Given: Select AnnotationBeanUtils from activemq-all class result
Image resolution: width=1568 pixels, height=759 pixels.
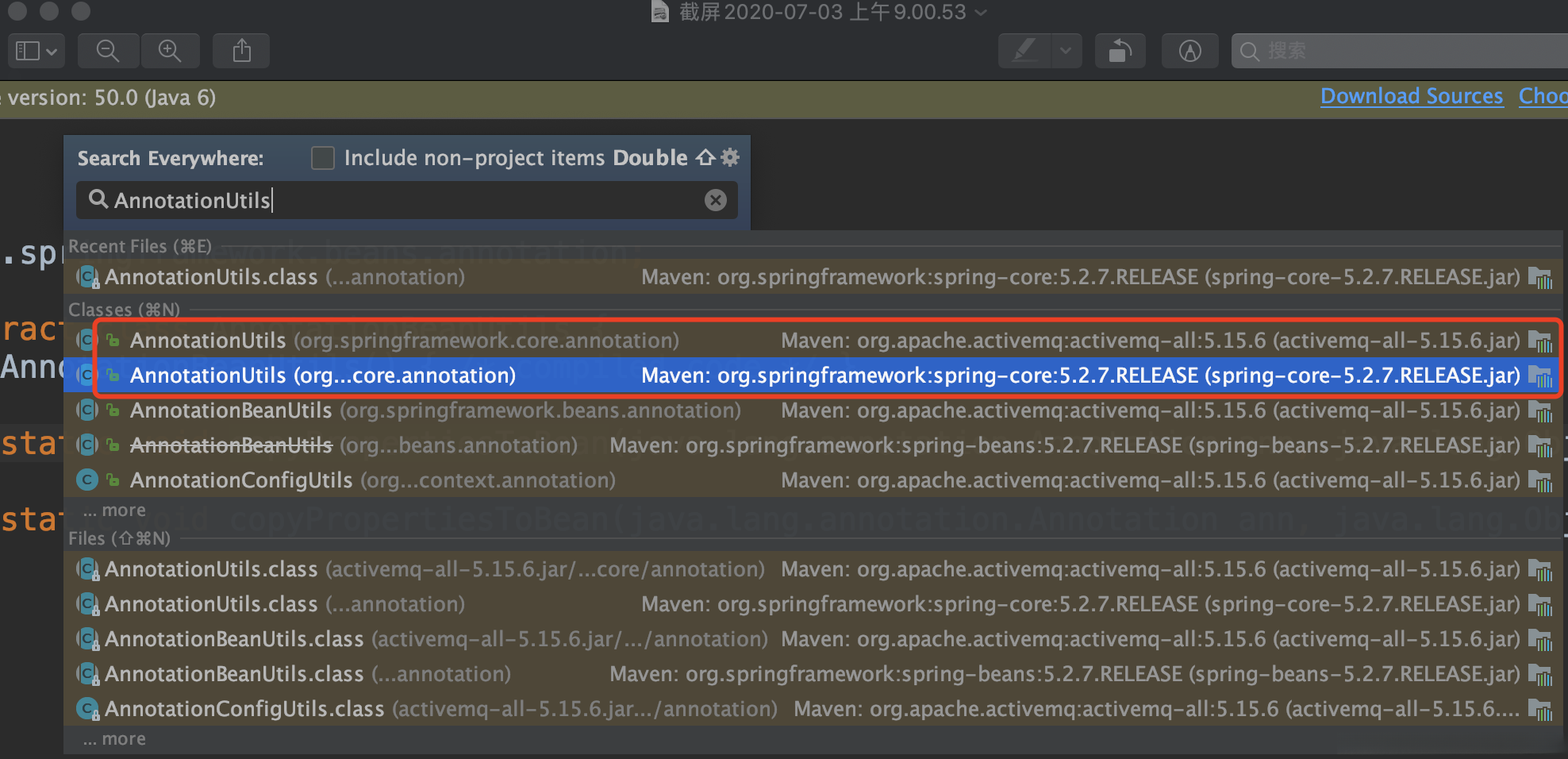Looking at the screenshot, I should 813,410.
